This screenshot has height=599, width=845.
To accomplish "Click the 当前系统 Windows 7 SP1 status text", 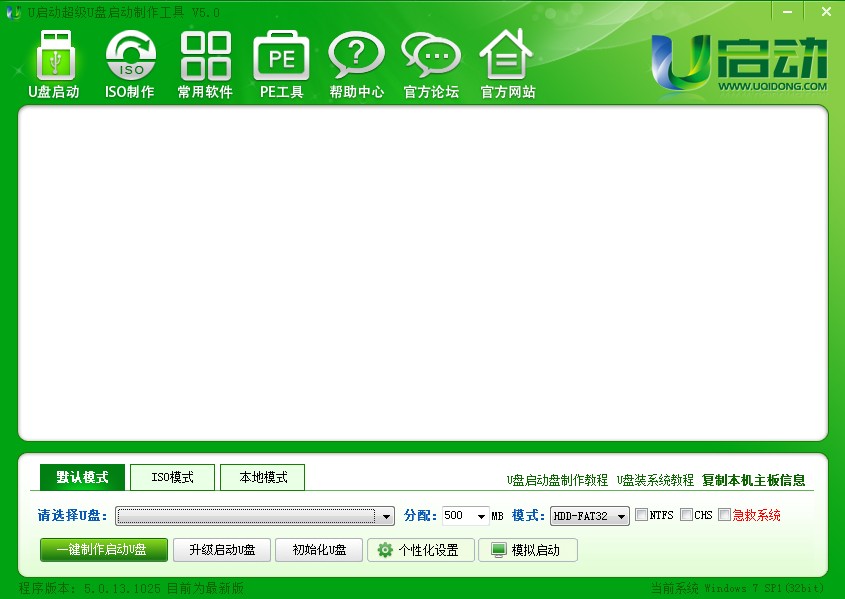I will 737,588.
